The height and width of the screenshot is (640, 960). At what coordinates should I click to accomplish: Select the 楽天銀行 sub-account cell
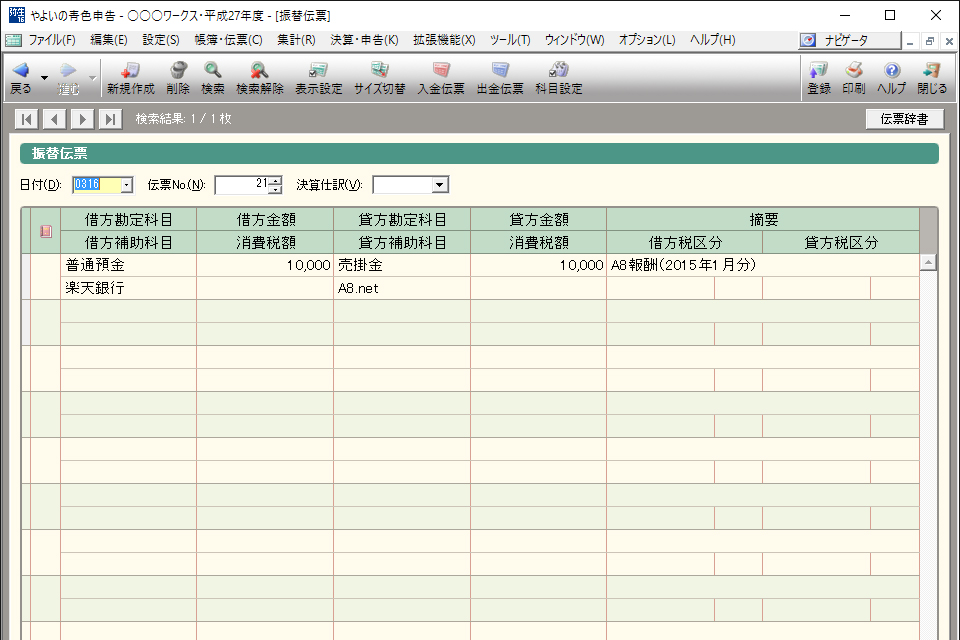click(129, 288)
